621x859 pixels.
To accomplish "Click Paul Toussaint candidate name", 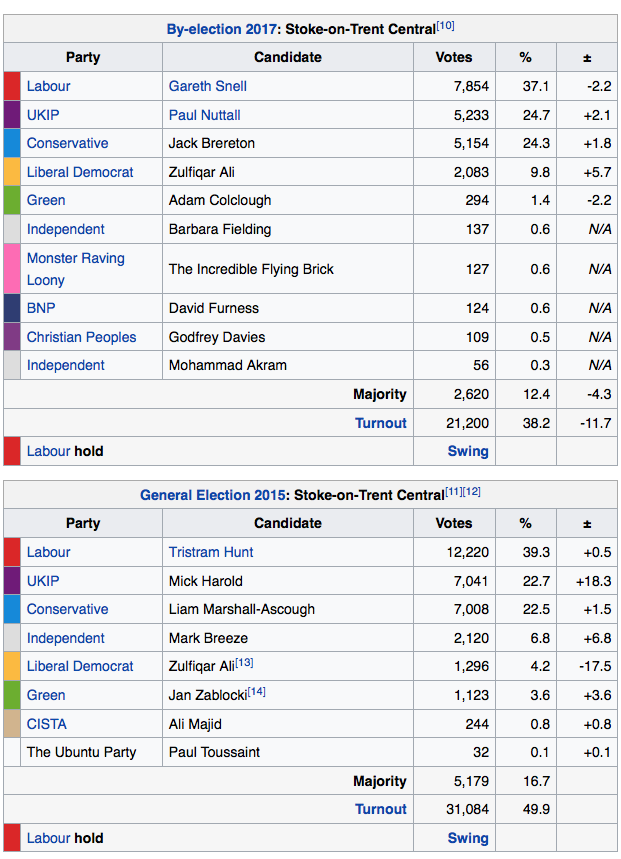I will (214, 752).
